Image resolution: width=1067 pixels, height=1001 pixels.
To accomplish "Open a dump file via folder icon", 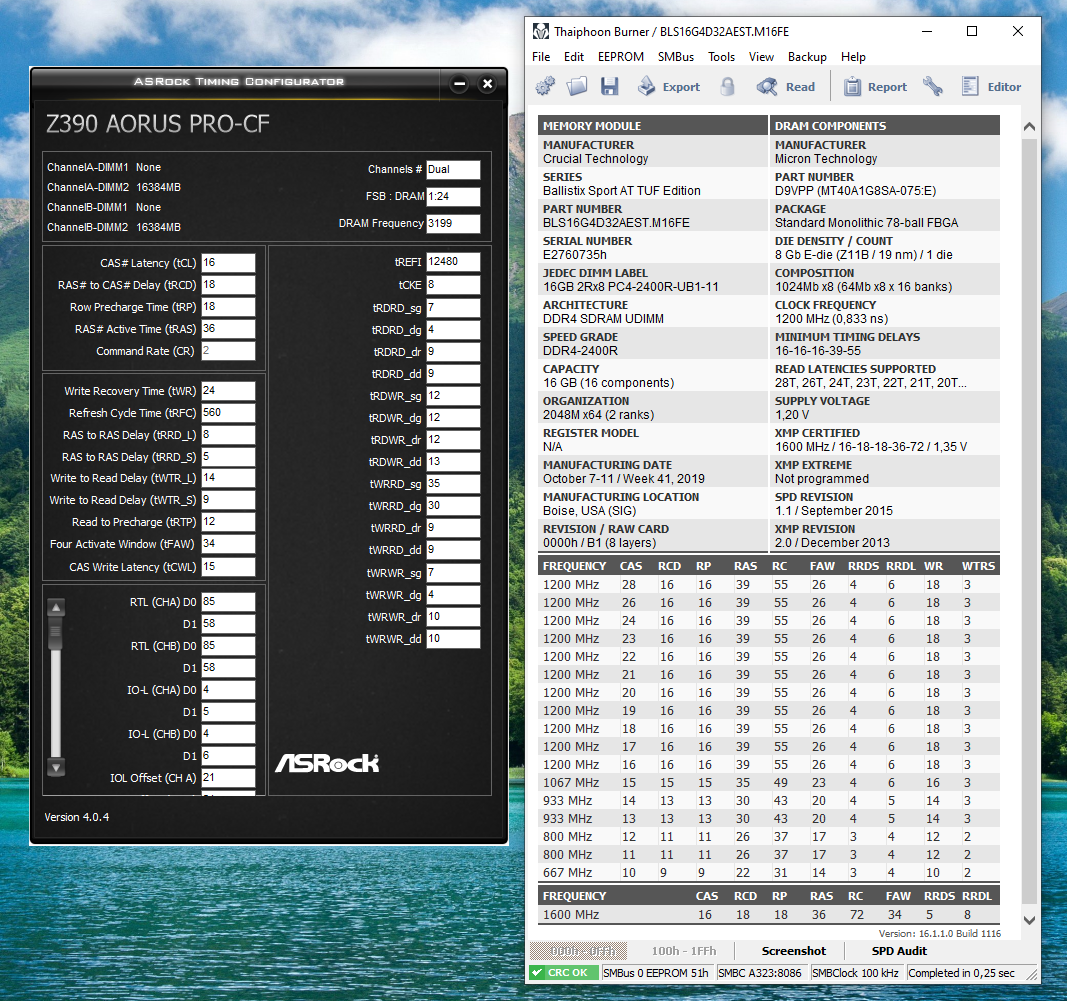I will (x=577, y=87).
